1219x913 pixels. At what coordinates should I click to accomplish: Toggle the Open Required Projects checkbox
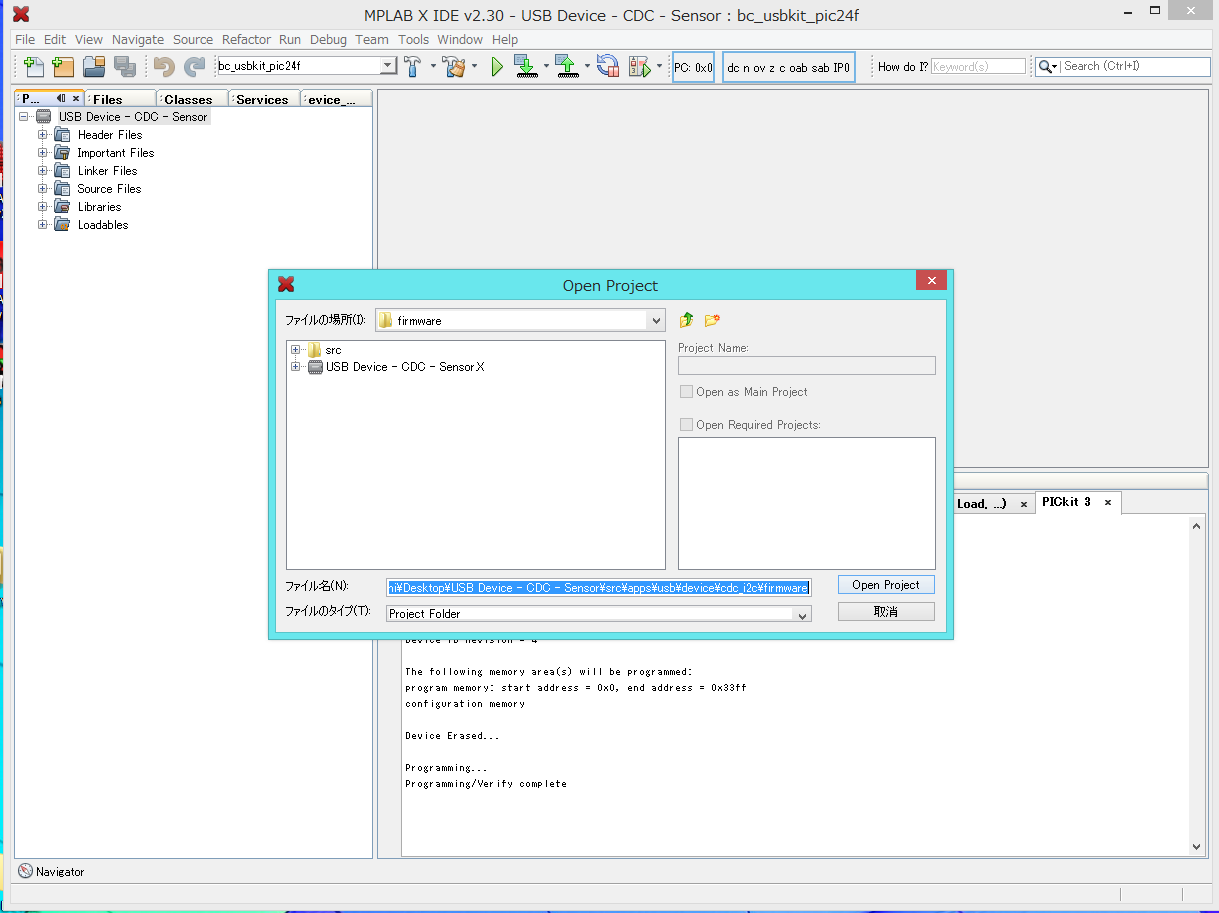(x=686, y=425)
